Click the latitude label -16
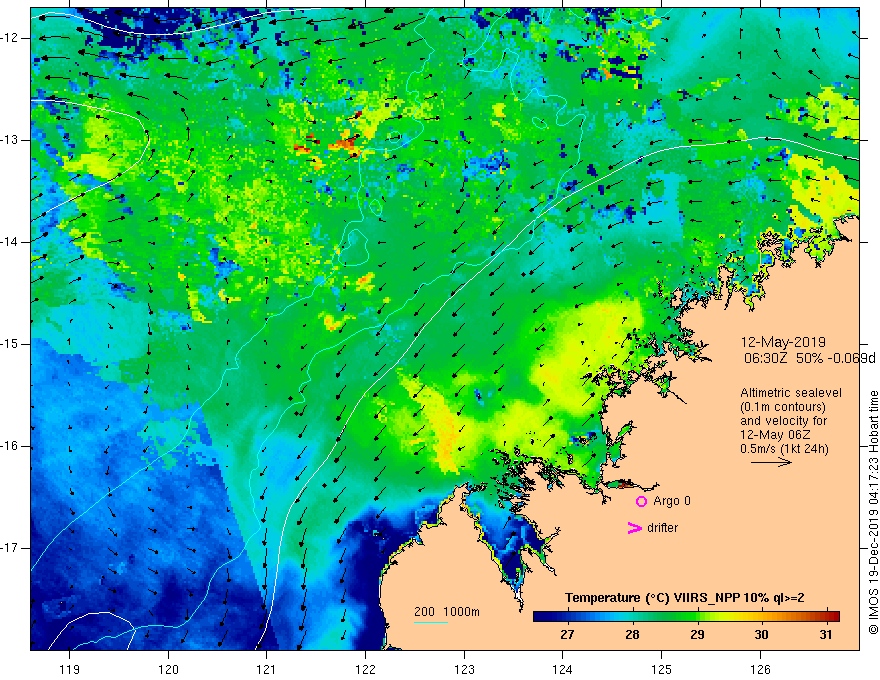The image size is (880, 680). point(10,446)
